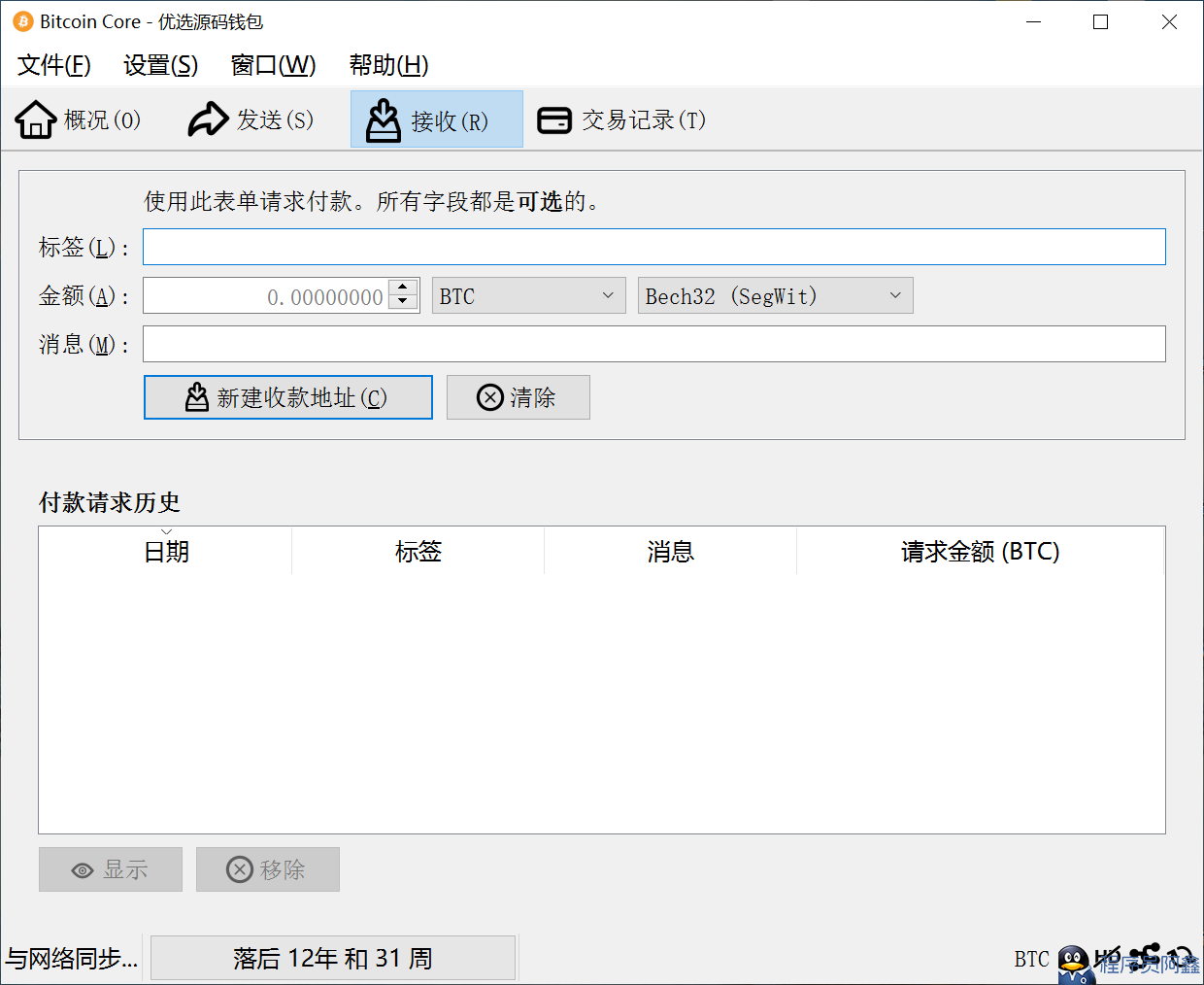Viewport: 1204px width, 985px height.
Task: Switch to the 概况(O) overview tab
Action: (79, 119)
